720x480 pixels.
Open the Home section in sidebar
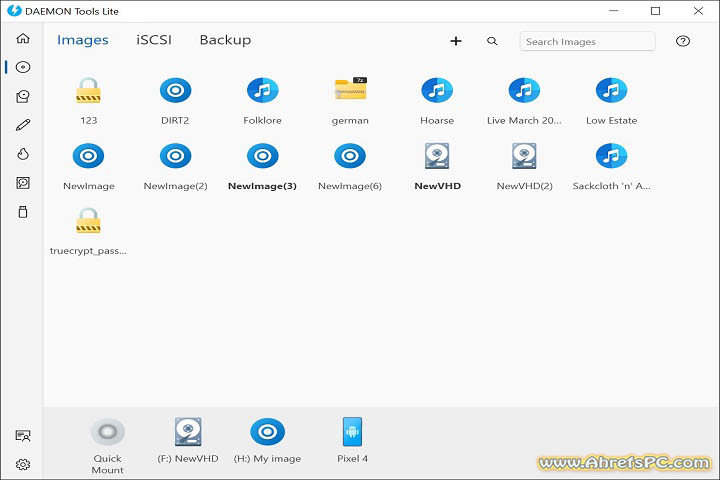coord(23,38)
